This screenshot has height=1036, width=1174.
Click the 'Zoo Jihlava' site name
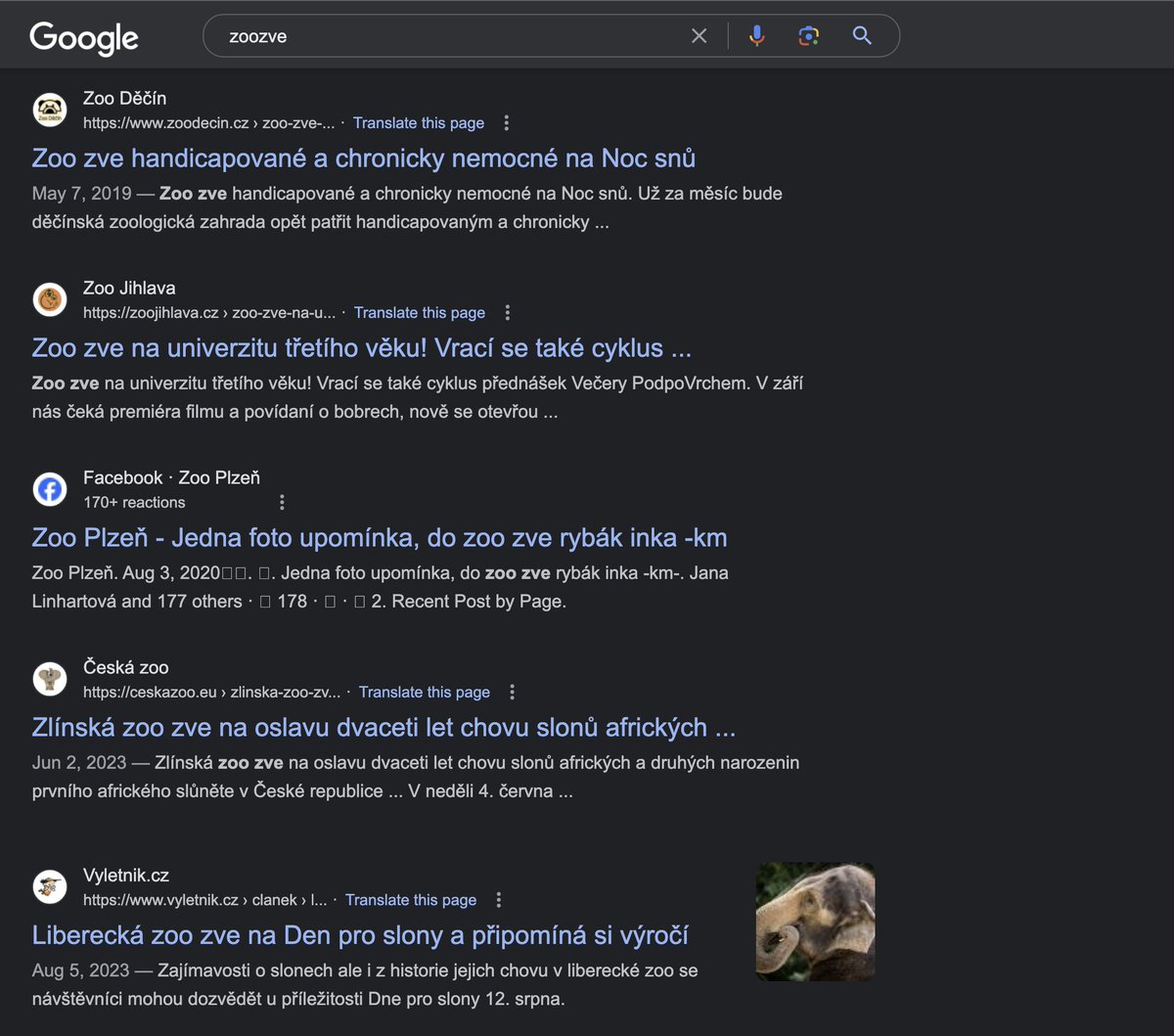tap(129, 289)
